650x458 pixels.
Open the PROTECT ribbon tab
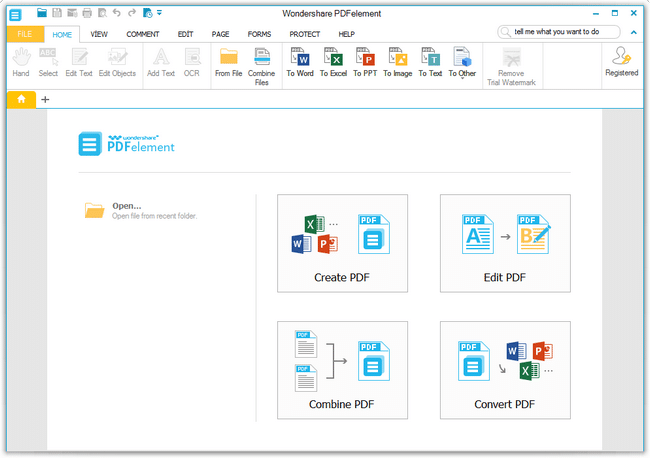click(304, 34)
